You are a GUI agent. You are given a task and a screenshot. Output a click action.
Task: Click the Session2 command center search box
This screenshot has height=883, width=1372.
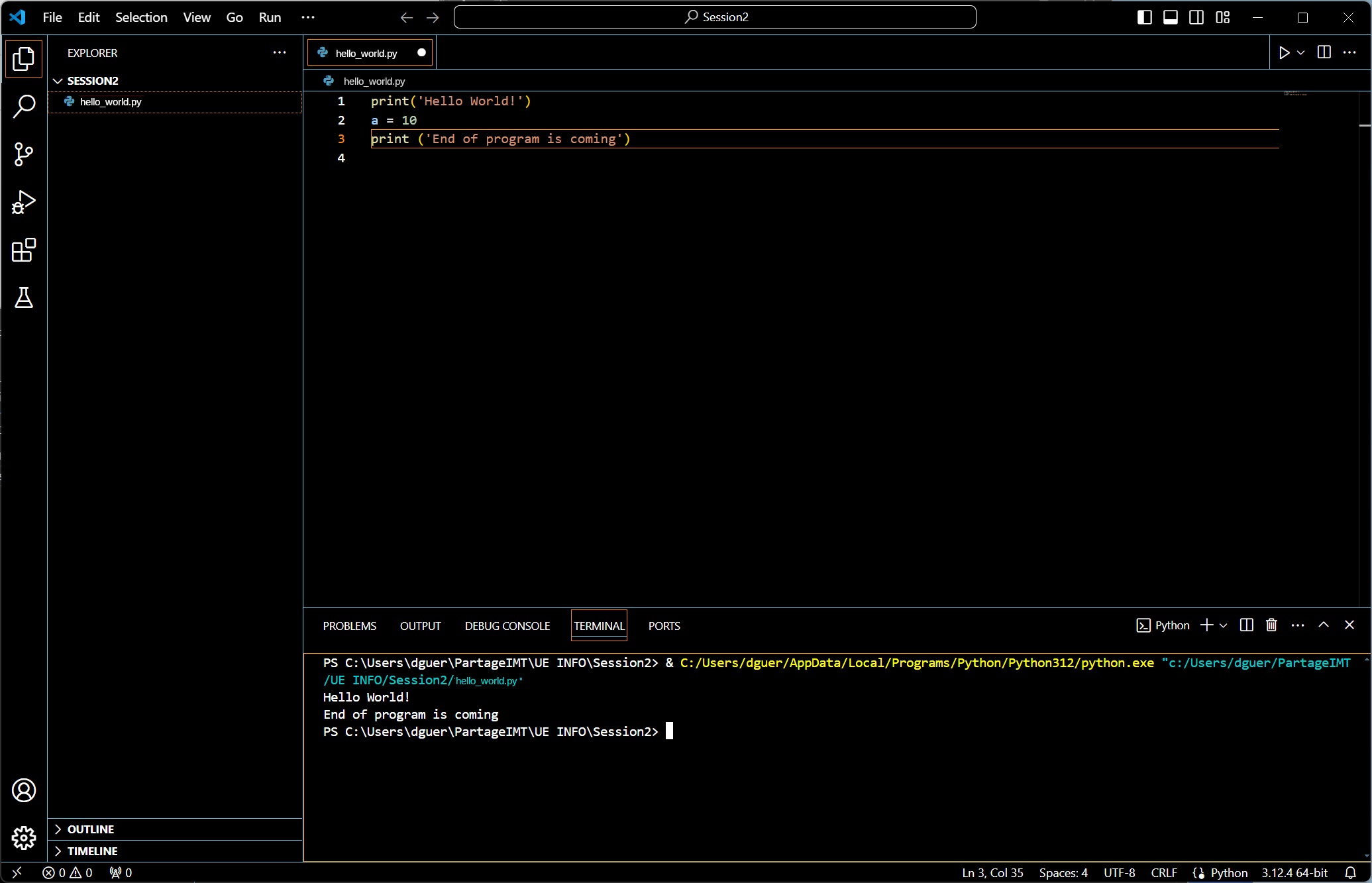[x=715, y=17]
